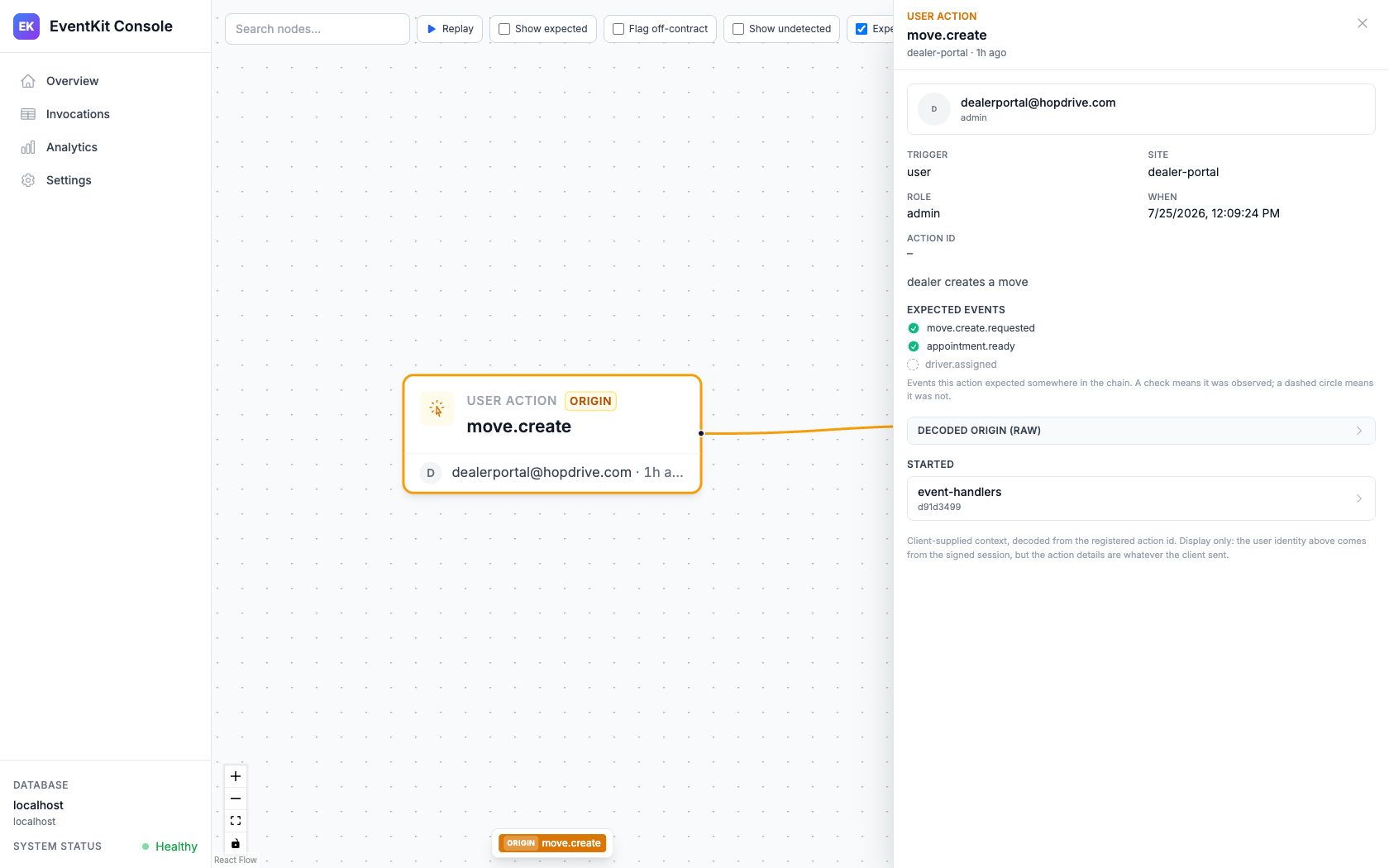Click the d91d3499 identifier text

click(x=939, y=507)
